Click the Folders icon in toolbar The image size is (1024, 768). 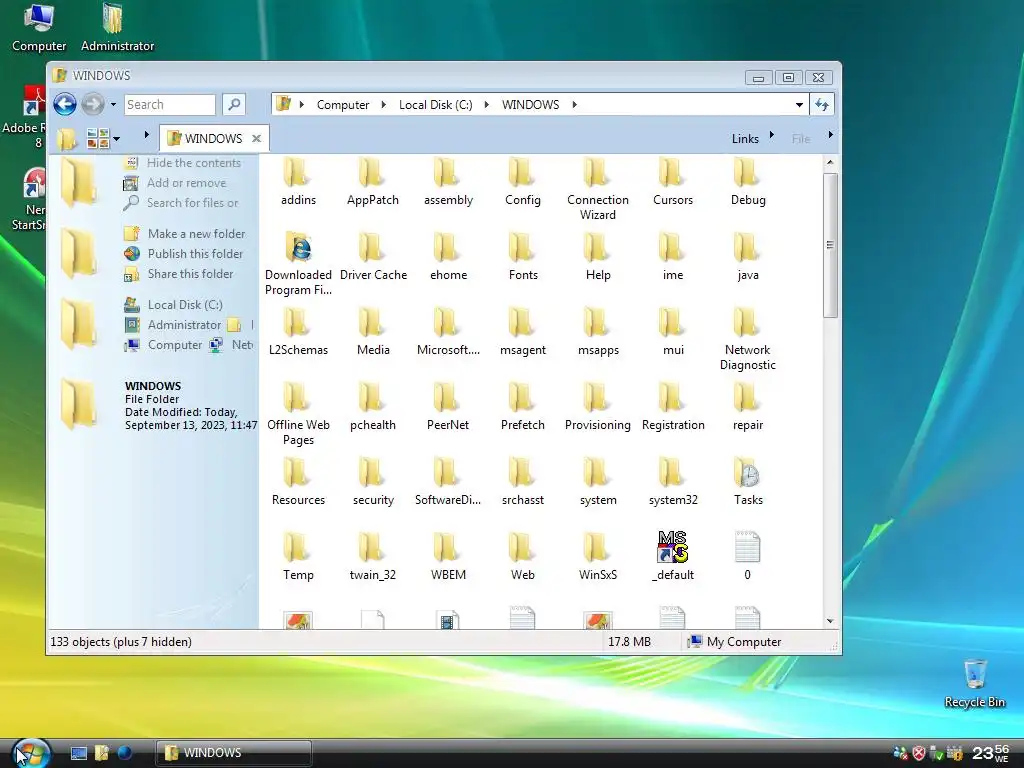coord(66,138)
